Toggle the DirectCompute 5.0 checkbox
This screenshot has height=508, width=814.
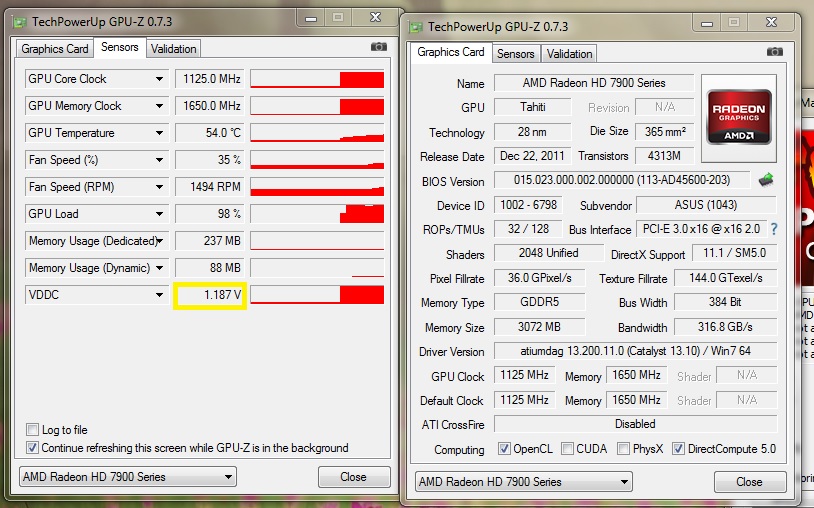click(x=678, y=449)
